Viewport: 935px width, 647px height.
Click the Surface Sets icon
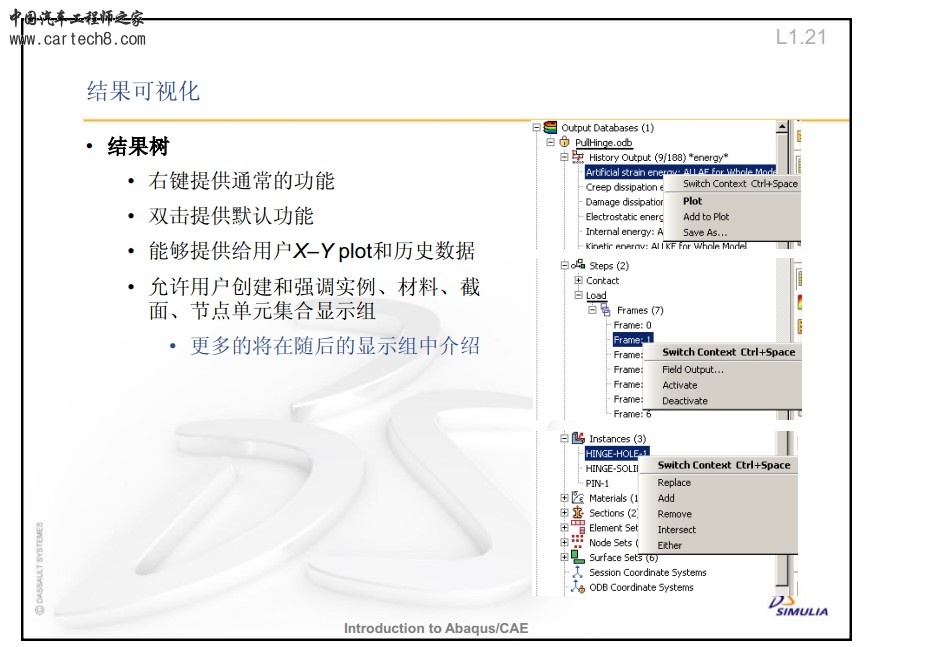(x=578, y=557)
